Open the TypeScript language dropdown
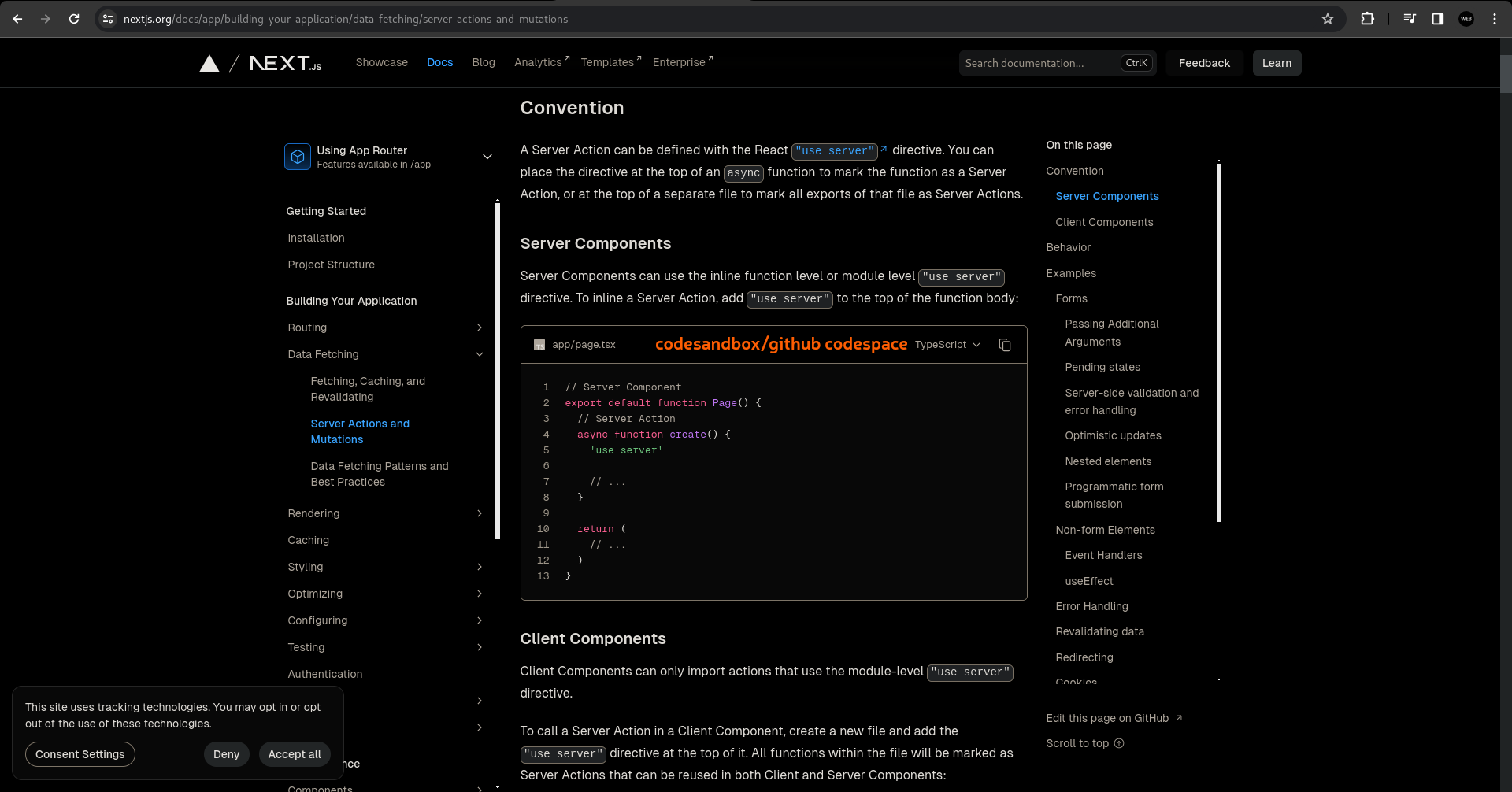The height and width of the screenshot is (792, 1512). [948, 345]
